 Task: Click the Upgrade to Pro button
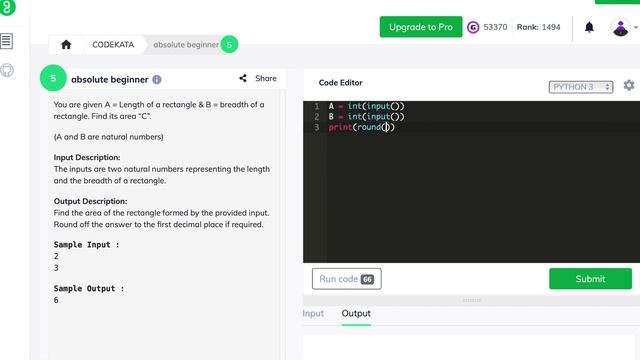pyautogui.click(x=421, y=27)
